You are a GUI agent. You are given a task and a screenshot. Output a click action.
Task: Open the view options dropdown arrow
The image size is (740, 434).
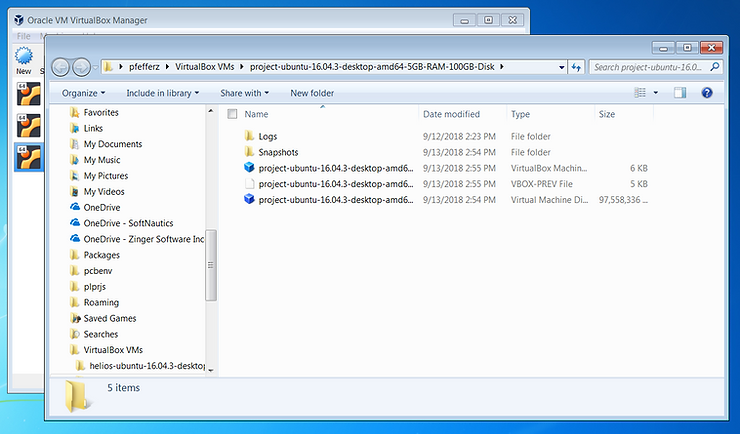(x=656, y=92)
